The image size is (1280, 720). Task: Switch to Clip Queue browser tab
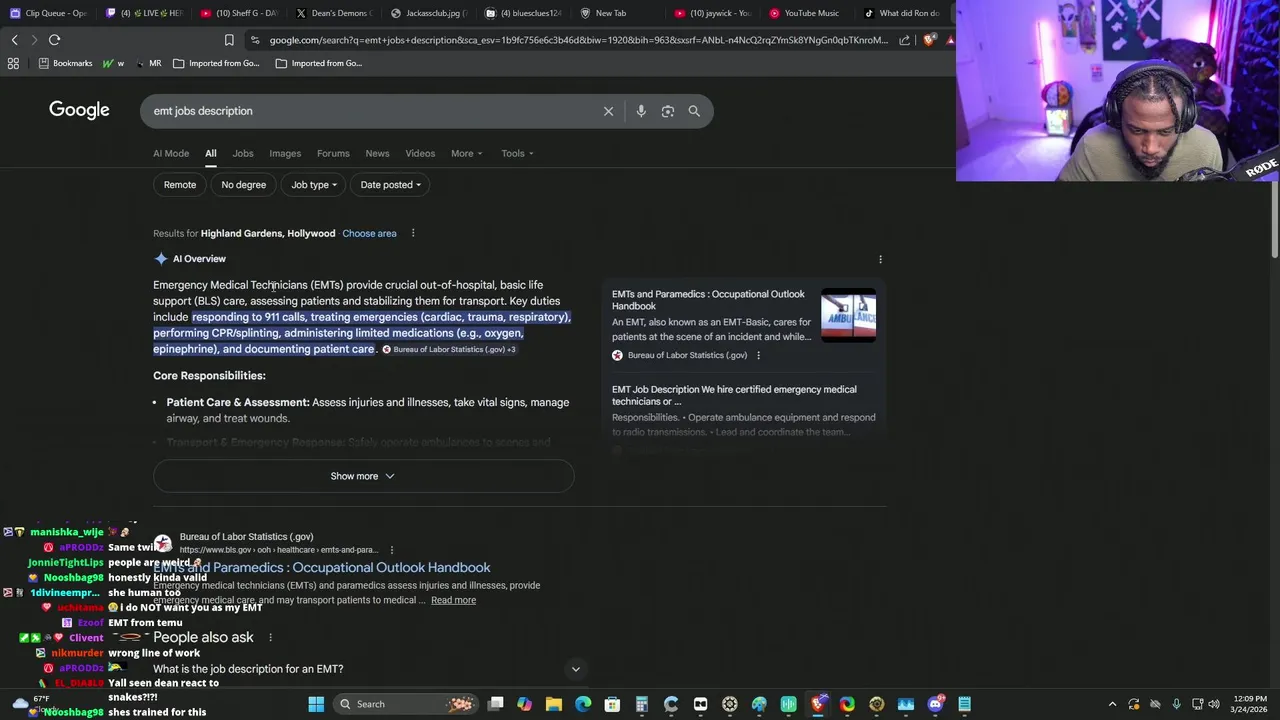coord(48,13)
